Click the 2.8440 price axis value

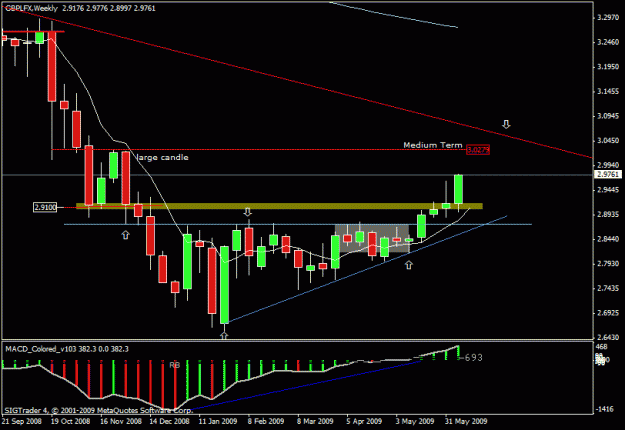pos(608,239)
